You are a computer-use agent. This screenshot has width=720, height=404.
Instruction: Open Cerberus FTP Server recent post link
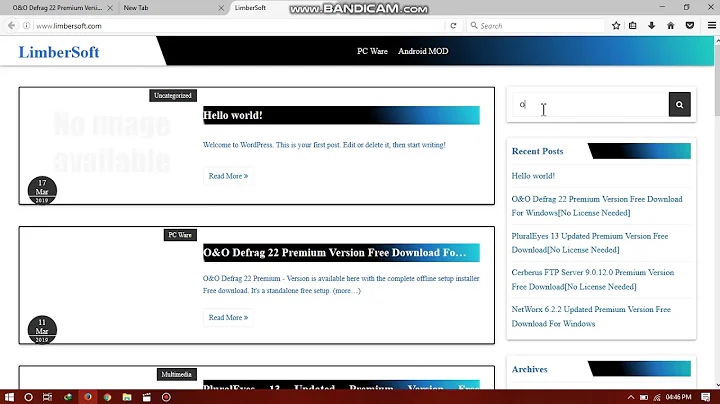coord(593,280)
